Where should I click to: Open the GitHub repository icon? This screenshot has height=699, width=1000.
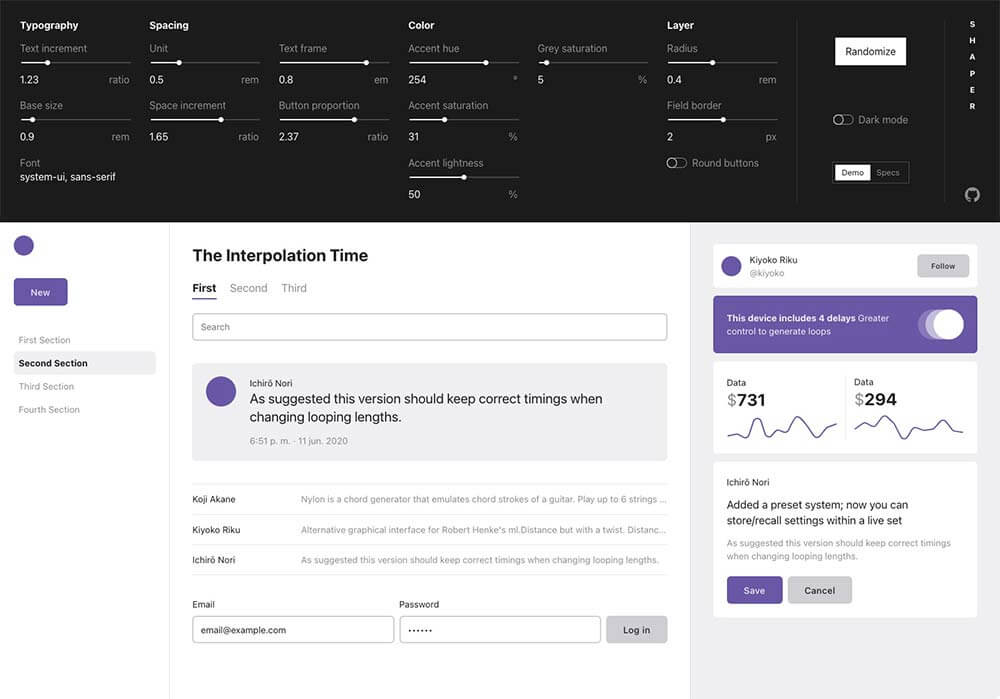972,195
